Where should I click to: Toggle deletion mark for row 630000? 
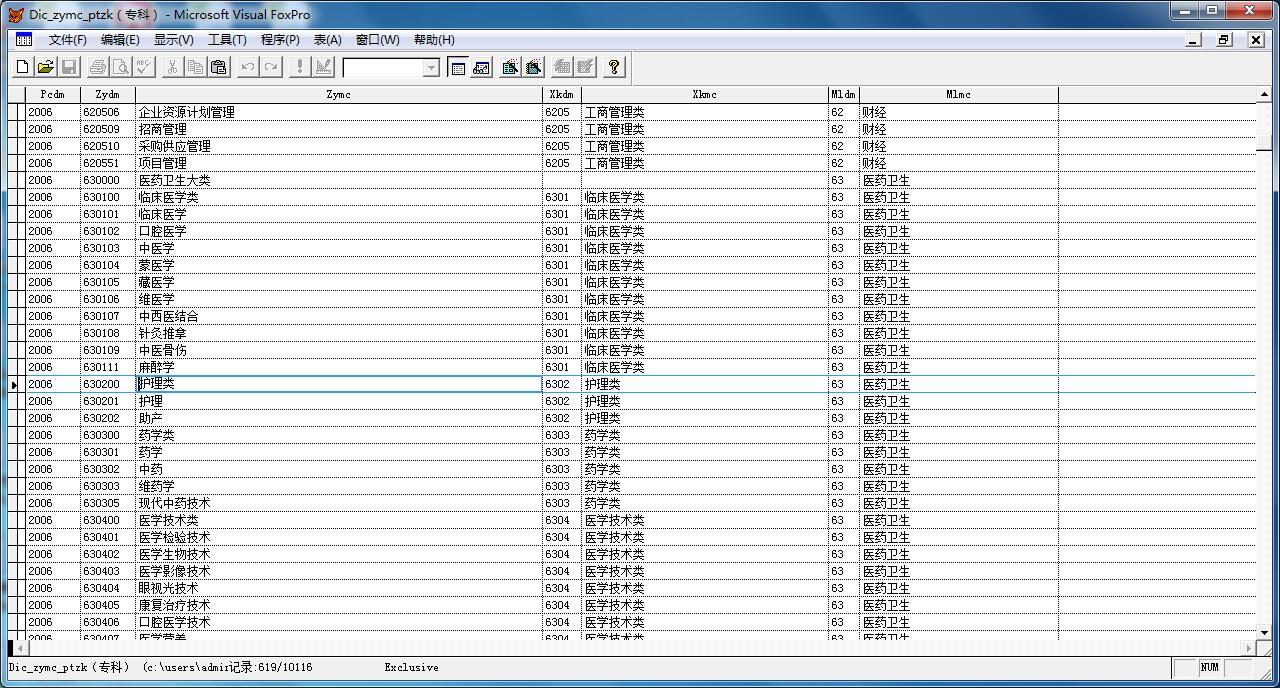(21, 180)
